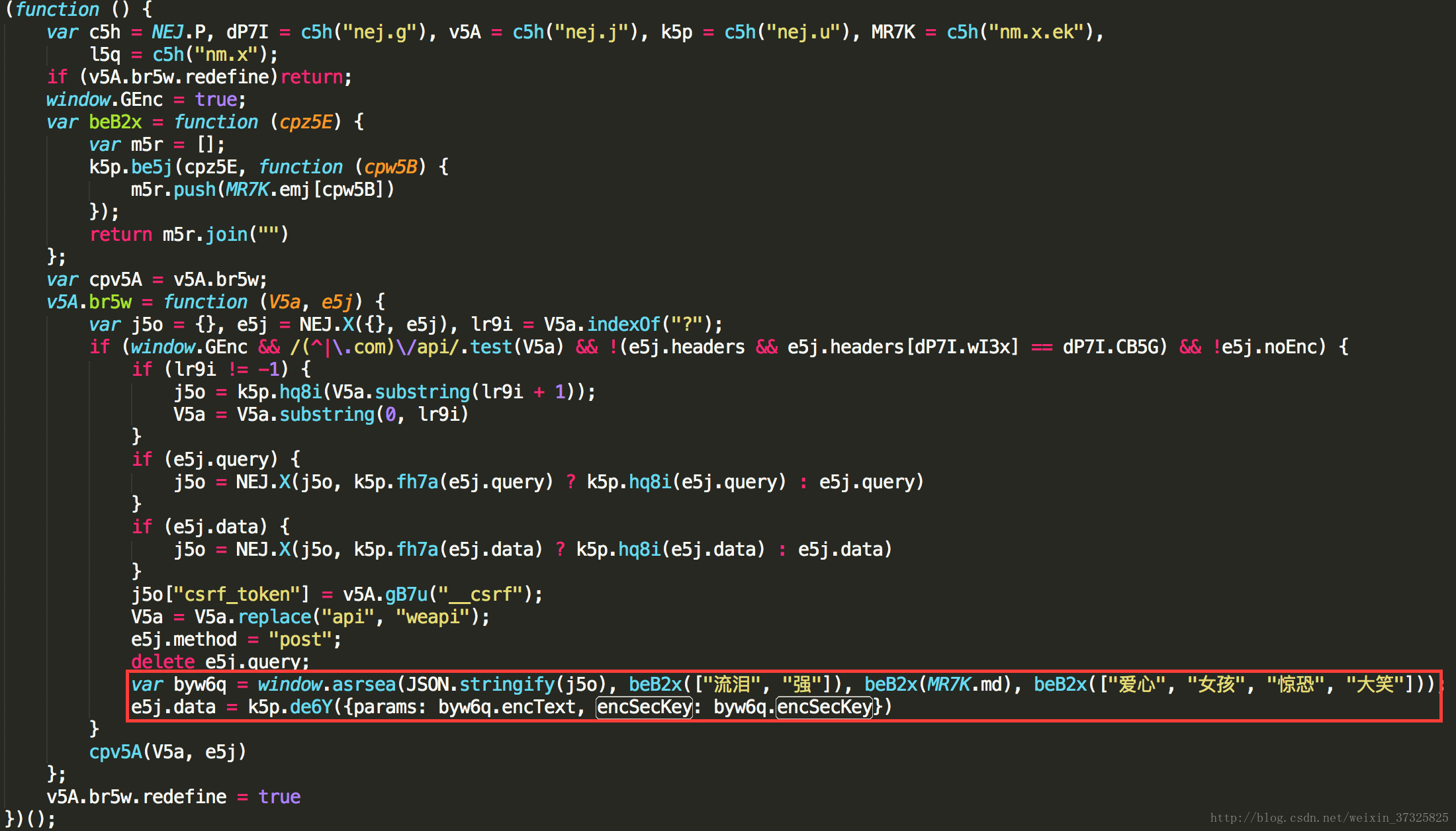
Task: Click 'm5r.push(MR7K.emj[cpw5B])' line
Action: tap(263, 190)
